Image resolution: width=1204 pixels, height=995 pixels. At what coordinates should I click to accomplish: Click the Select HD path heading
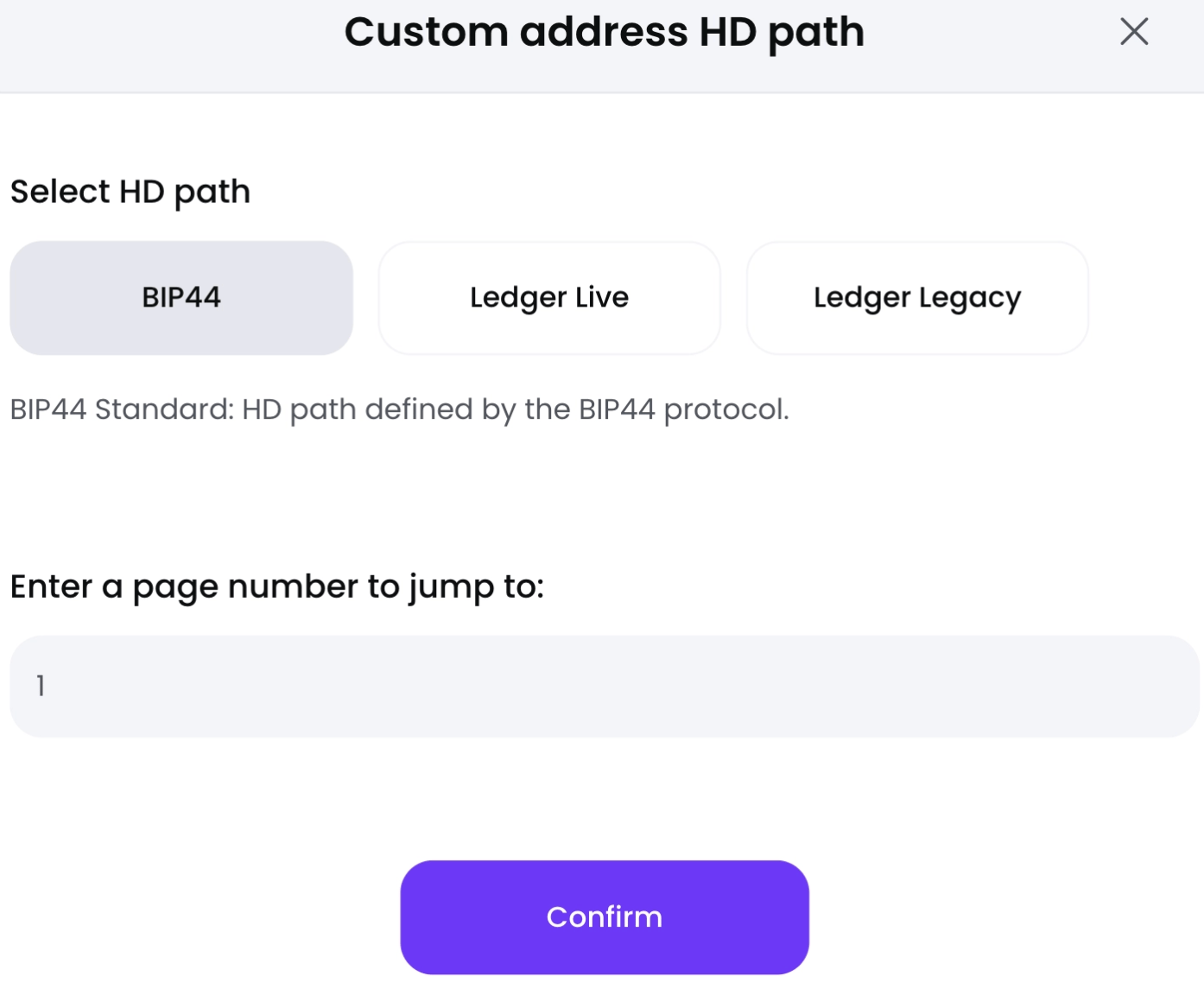(130, 192)
